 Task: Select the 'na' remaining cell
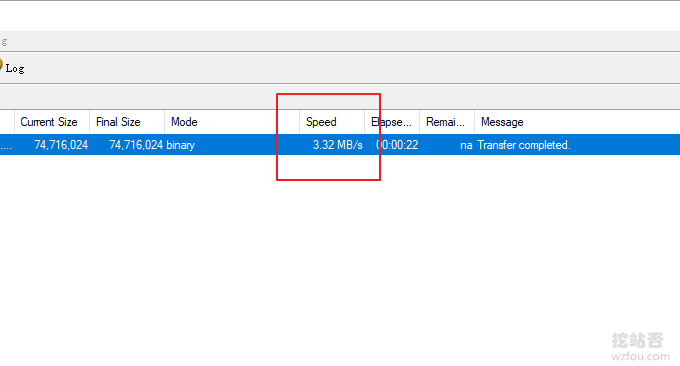coord(466,145)
